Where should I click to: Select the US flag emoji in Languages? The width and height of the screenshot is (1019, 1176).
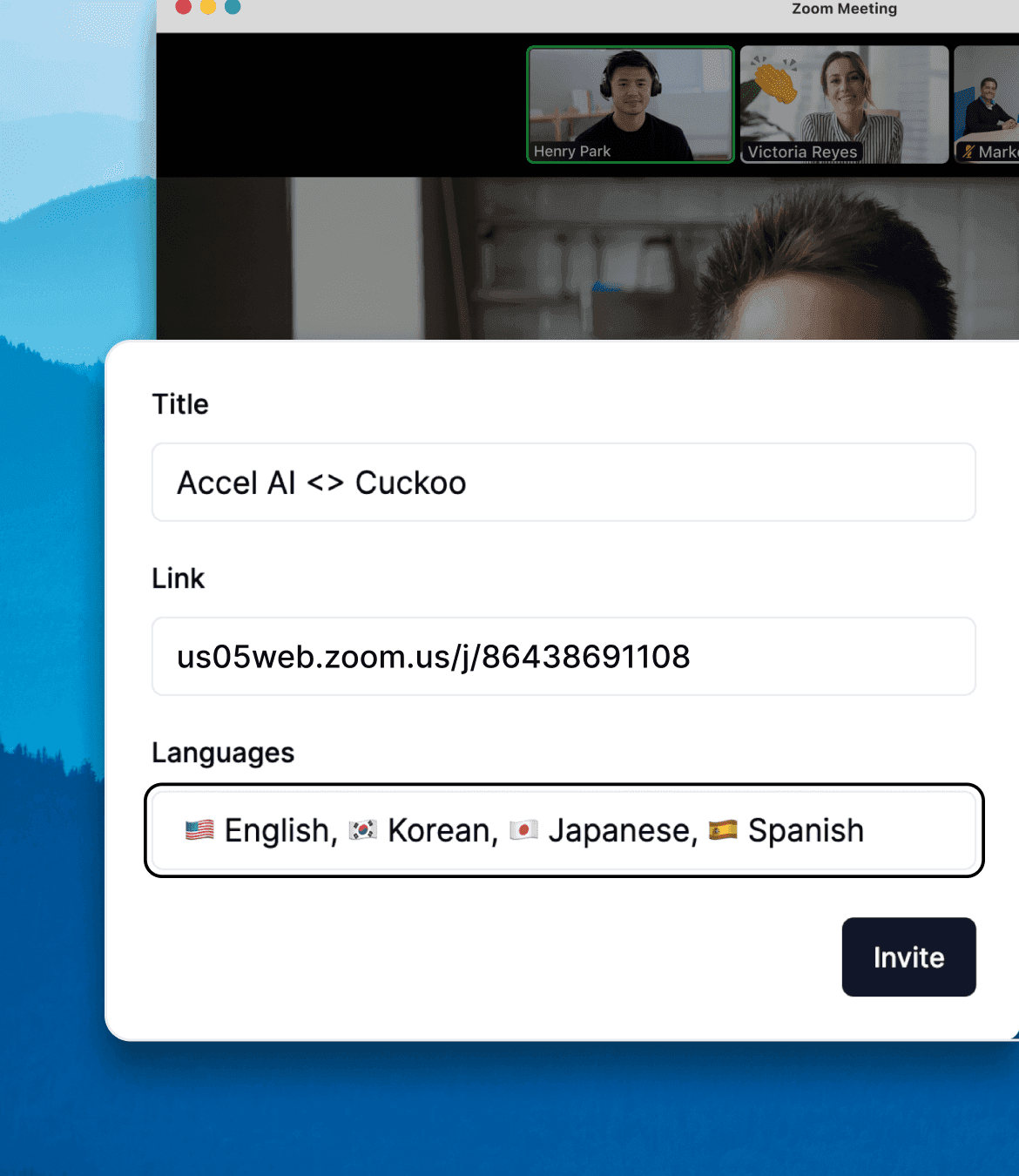pos(197,830)
